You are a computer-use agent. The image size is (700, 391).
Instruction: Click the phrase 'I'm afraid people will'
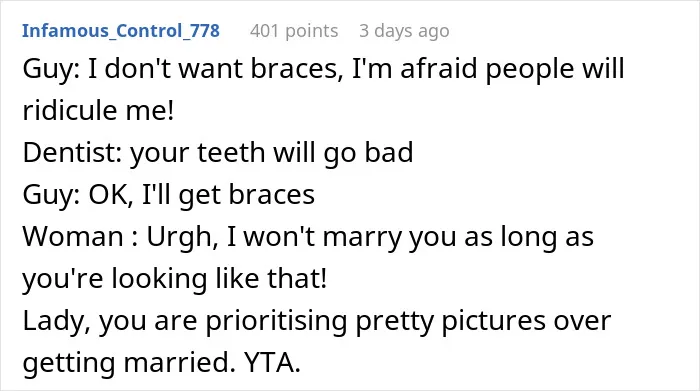coord(488,70)
